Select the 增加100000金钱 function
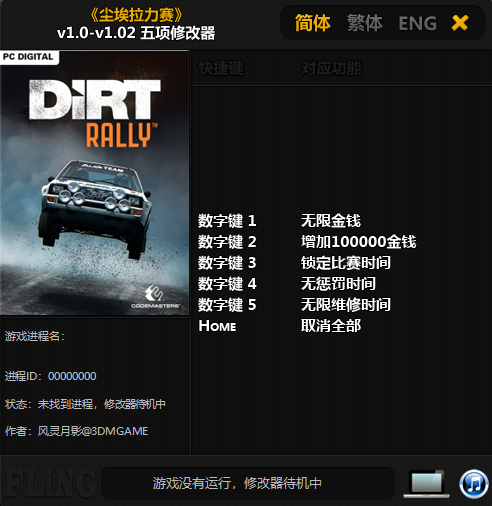 [x=359, y=242]
